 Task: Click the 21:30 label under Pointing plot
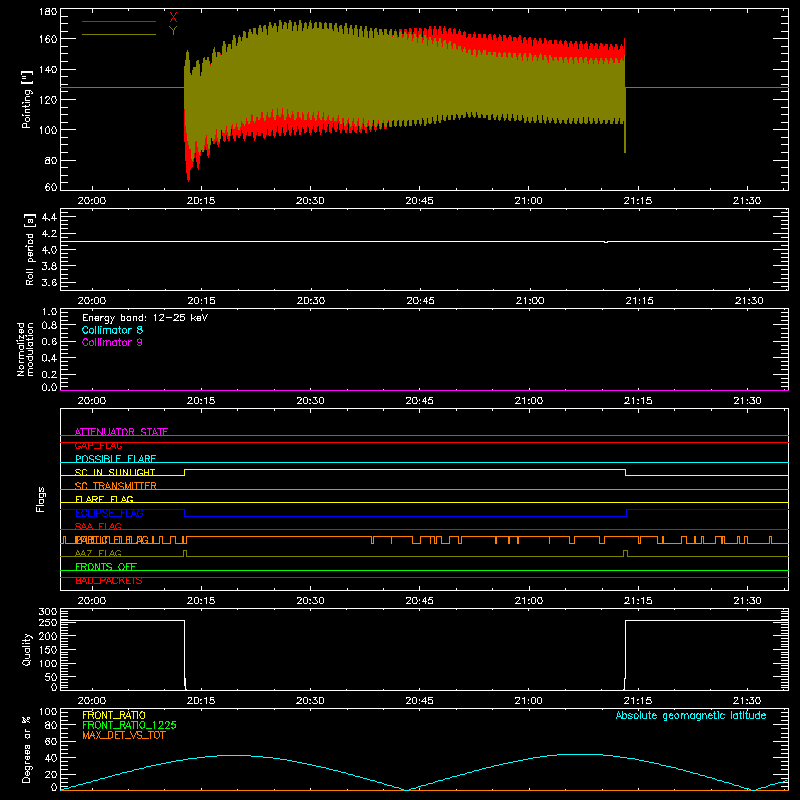(747, 201)
